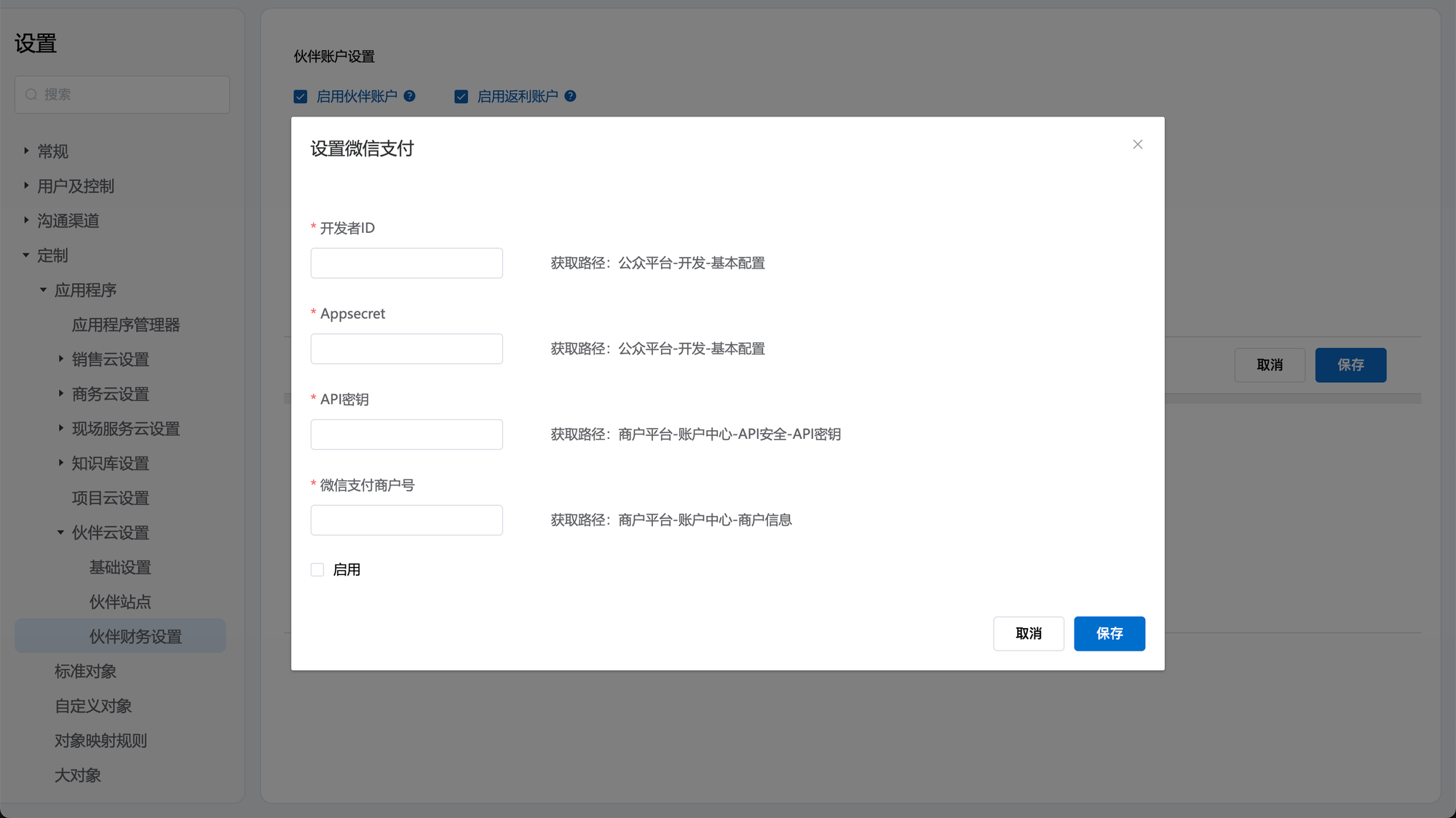Click the search magnifier icon in sidebar

point(31,95)
